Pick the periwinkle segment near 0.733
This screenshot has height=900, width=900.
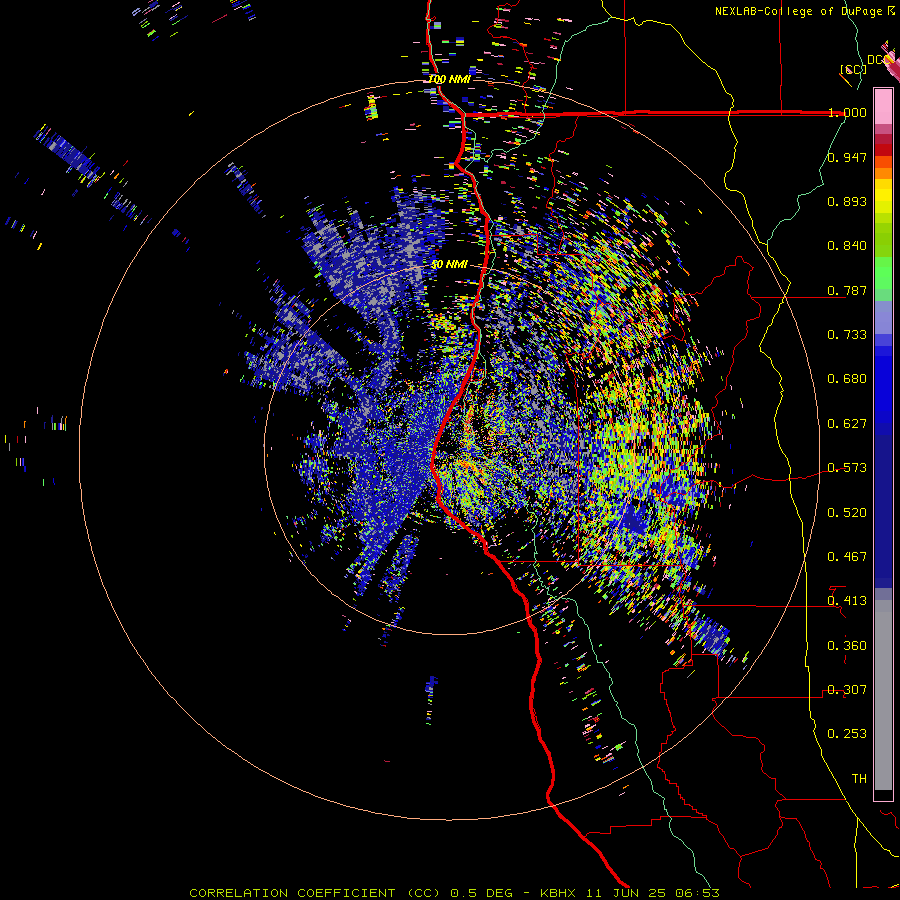pyautogui.click(x=883, y=317)
